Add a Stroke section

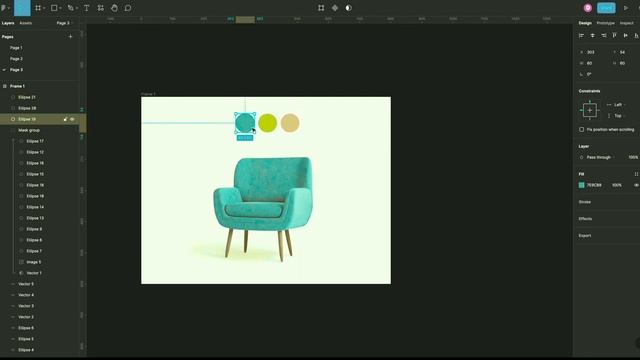pyautogui.click(x=584, y=202)
